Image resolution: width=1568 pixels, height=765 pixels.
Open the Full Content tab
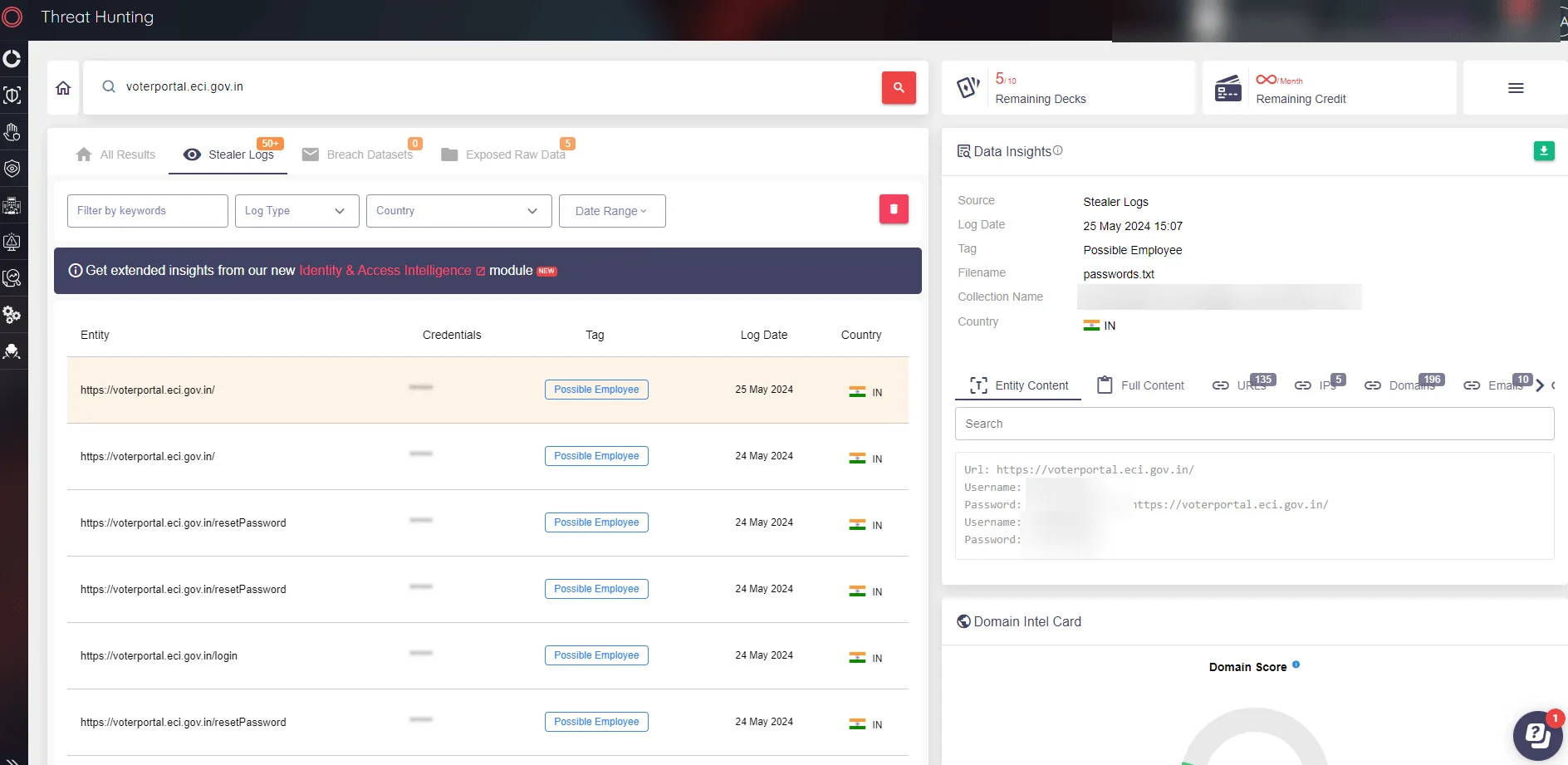point(1141,385)
